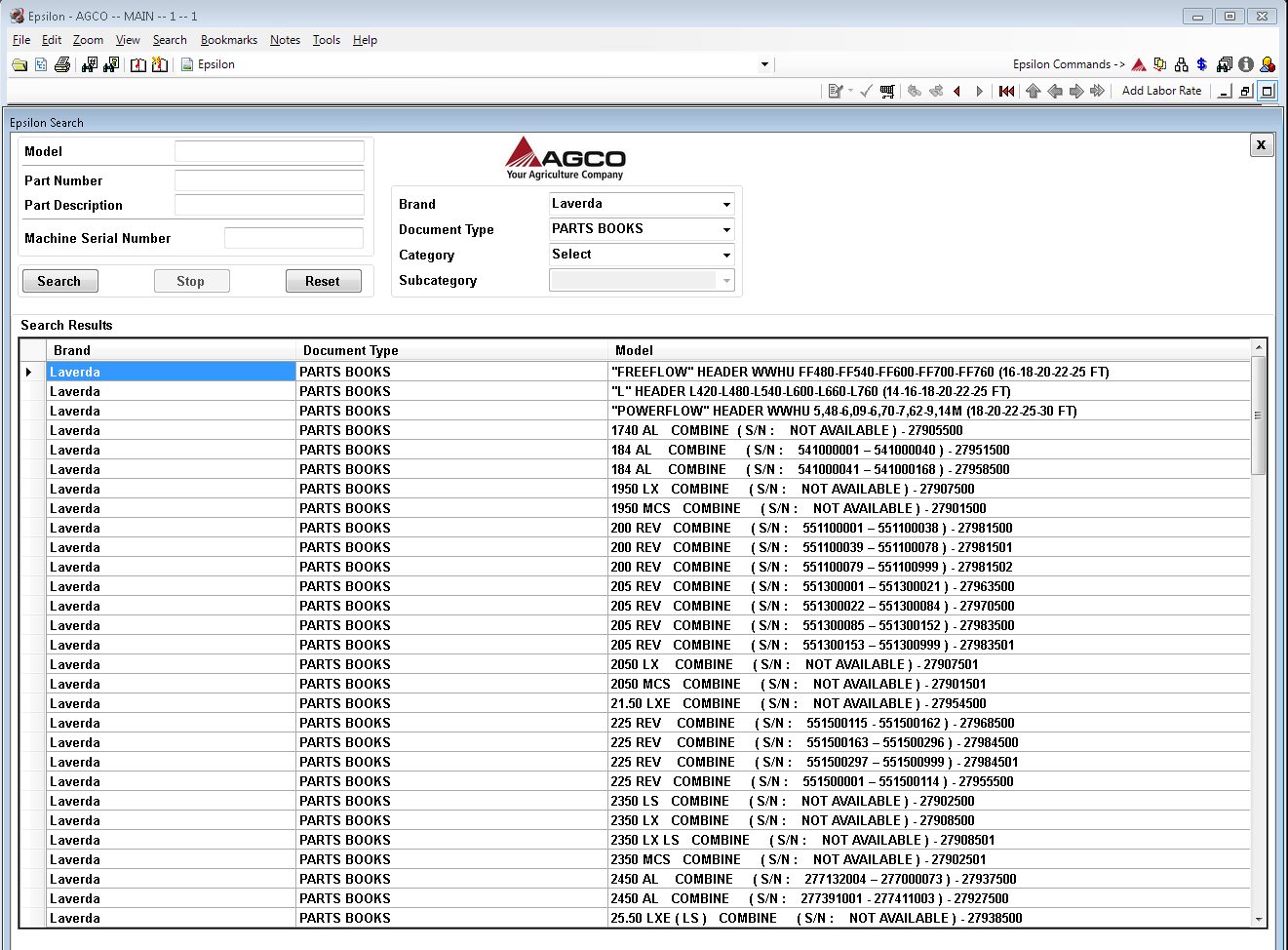Click the red left triangle previous icon
The image size is (1288, 950).
[957, 91]
